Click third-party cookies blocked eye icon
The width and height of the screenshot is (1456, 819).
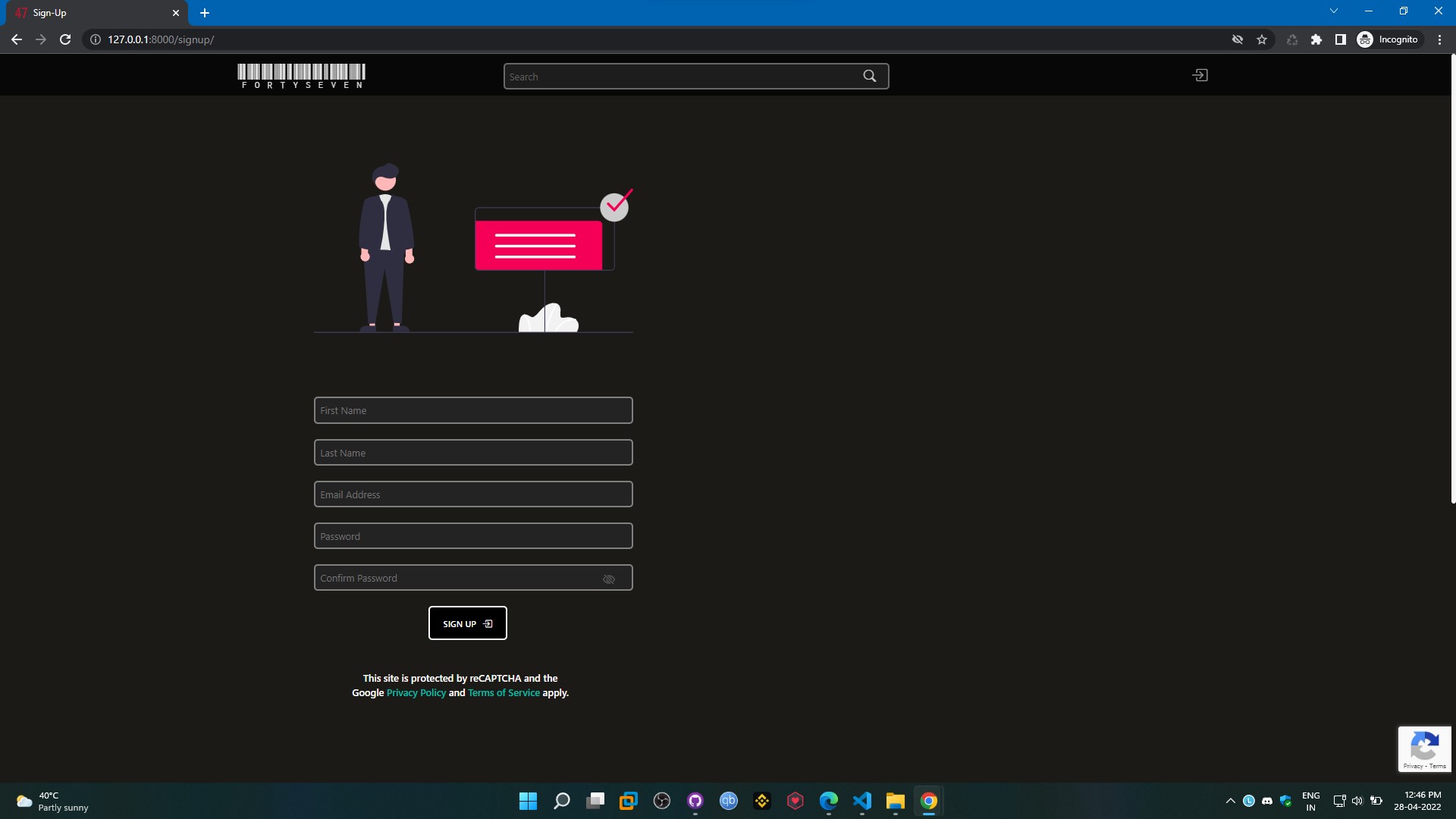click(x=1237, y=39)
